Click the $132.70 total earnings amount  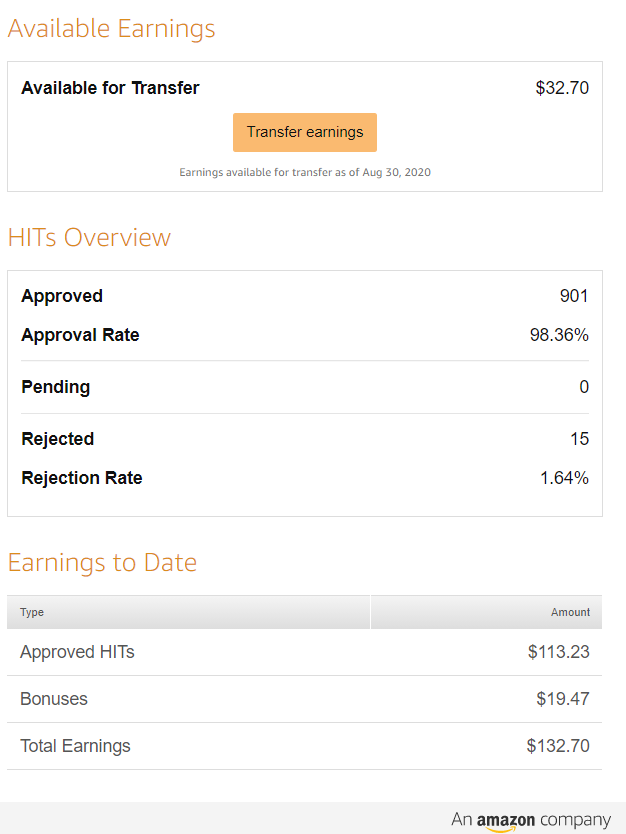pyautogui.click(x=558, y=746)
